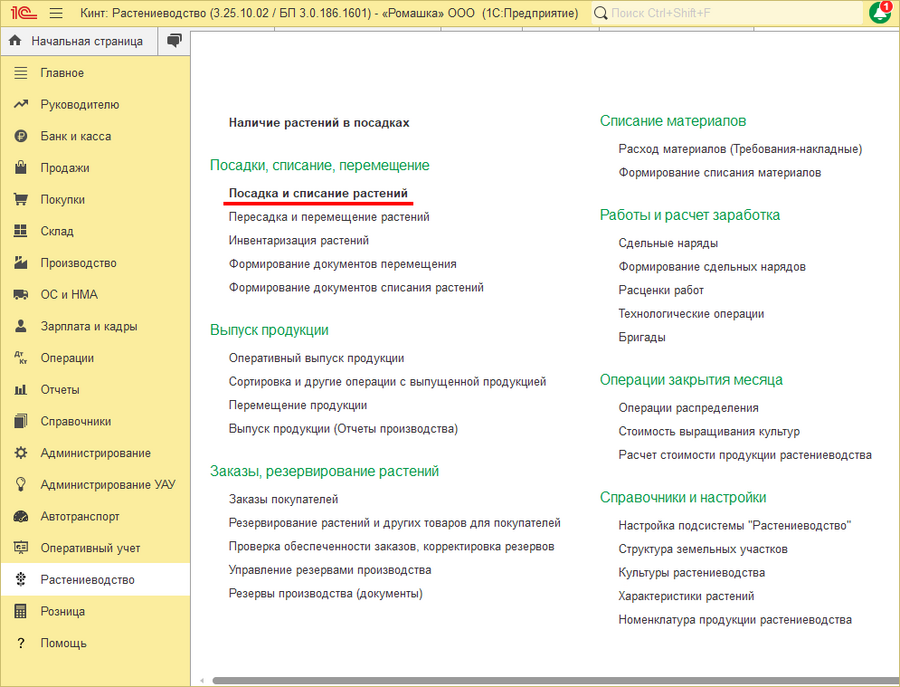The height and width of the screenshot is (687, 900).
Task: Open the Отчеты section icon
Action: tap(21, 389)
